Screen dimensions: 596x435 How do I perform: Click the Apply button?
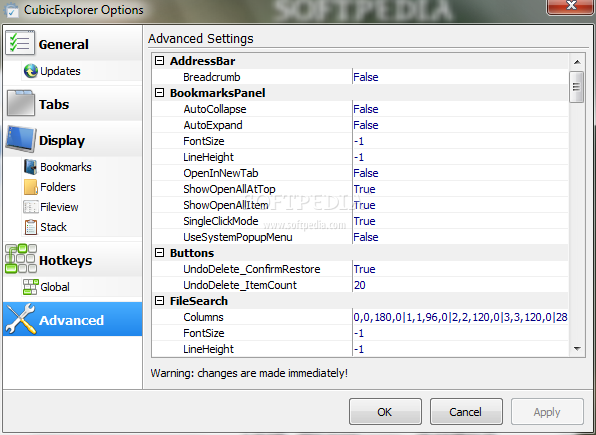point(547,412)
